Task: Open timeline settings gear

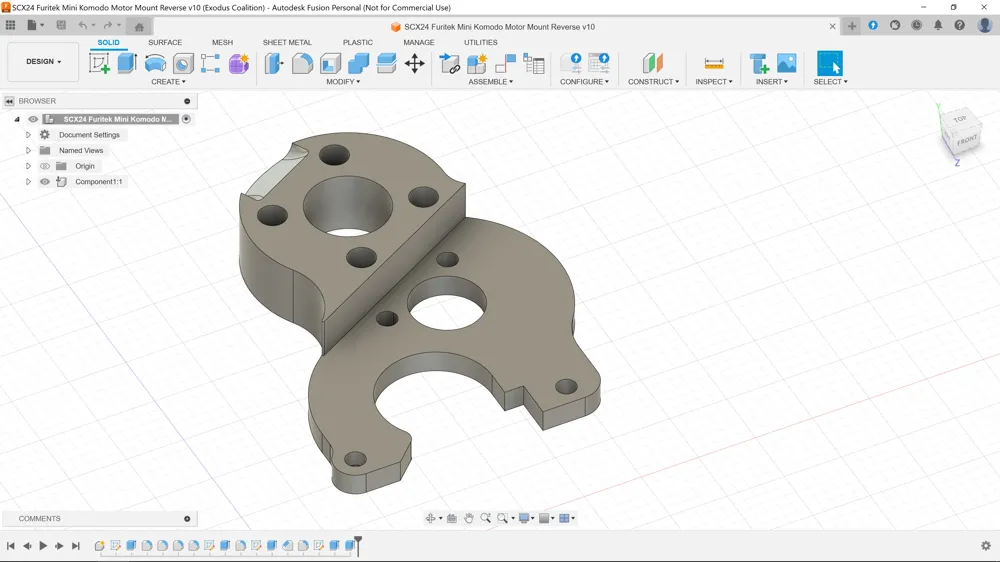Action: pyautogui.click(x=986, y=545)
